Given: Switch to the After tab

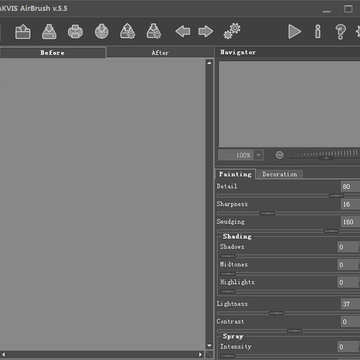Looking at the screenshot, I should 160,53.
